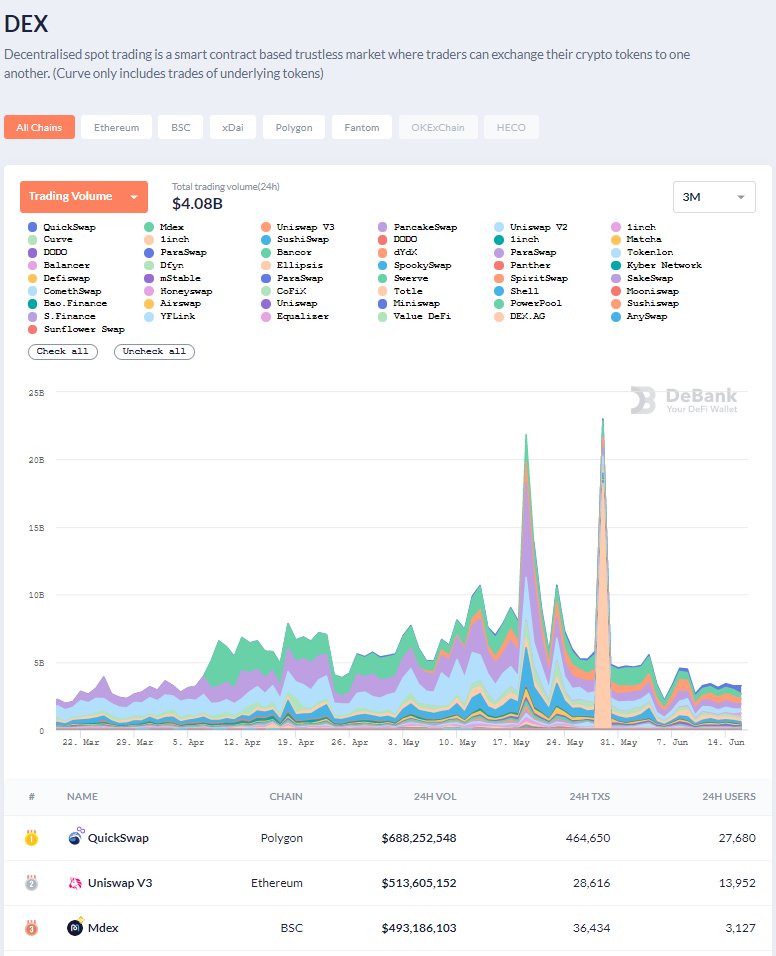Click the gold rank 1 medal icon

coord(32,838)
